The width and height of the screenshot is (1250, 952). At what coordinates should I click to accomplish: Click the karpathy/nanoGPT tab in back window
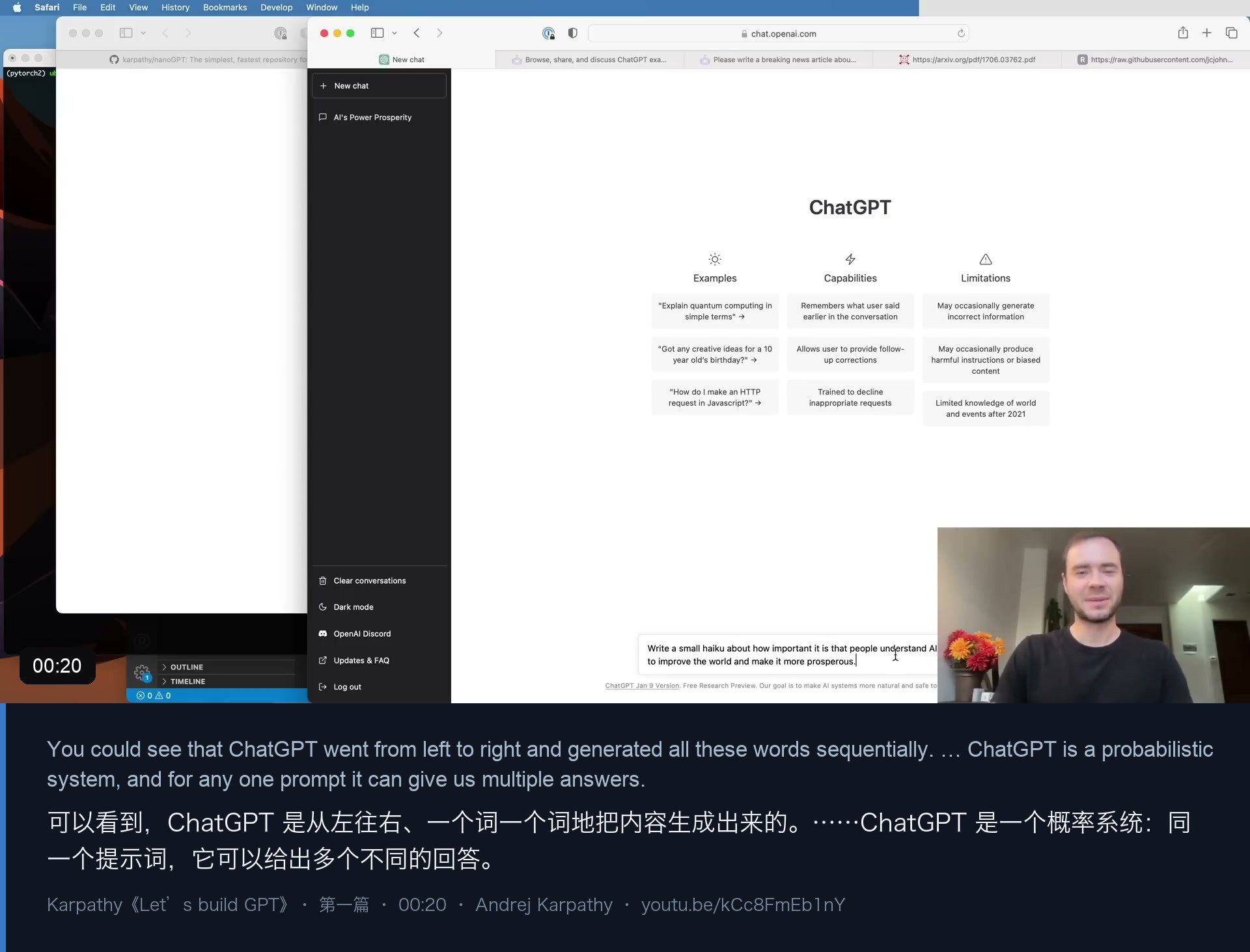[208, 60]
